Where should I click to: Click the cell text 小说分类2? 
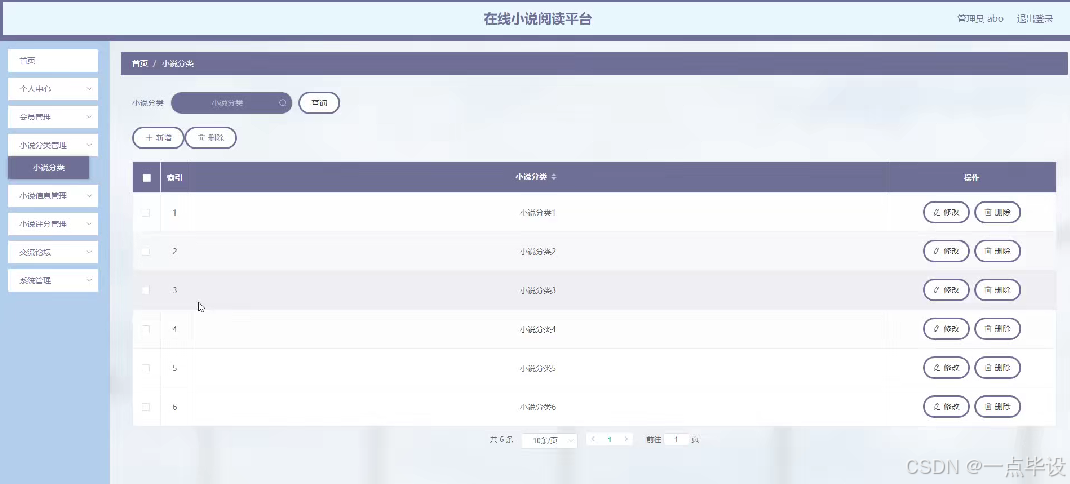tap(538, 251)
